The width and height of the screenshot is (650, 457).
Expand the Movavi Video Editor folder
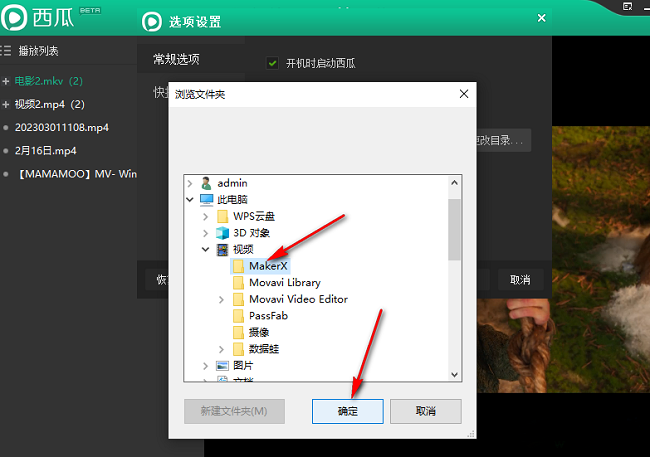221,299
